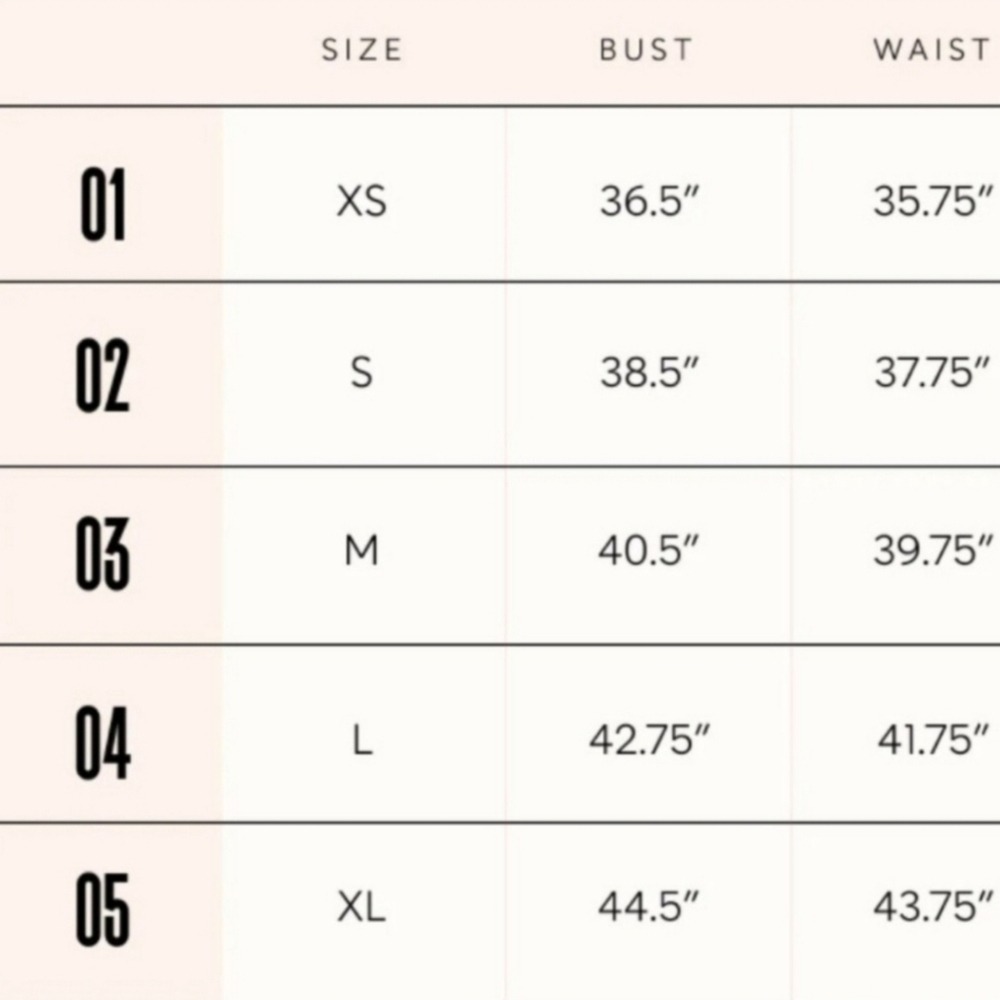1000x1000 pixels.
Task: Select the row number 01 label
Action: coord(103,205)
